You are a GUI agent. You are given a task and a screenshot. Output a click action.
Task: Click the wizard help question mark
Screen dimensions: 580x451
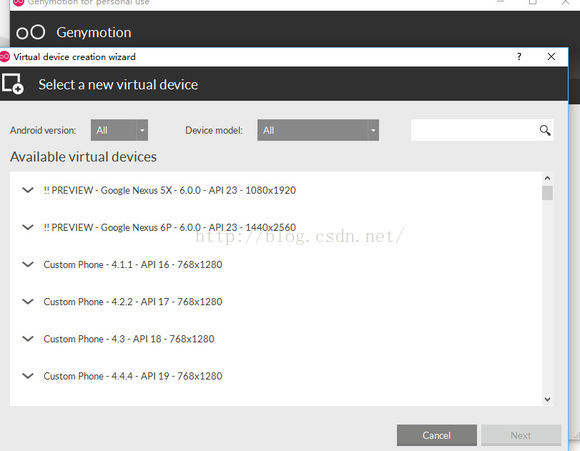tap(519, 57)
